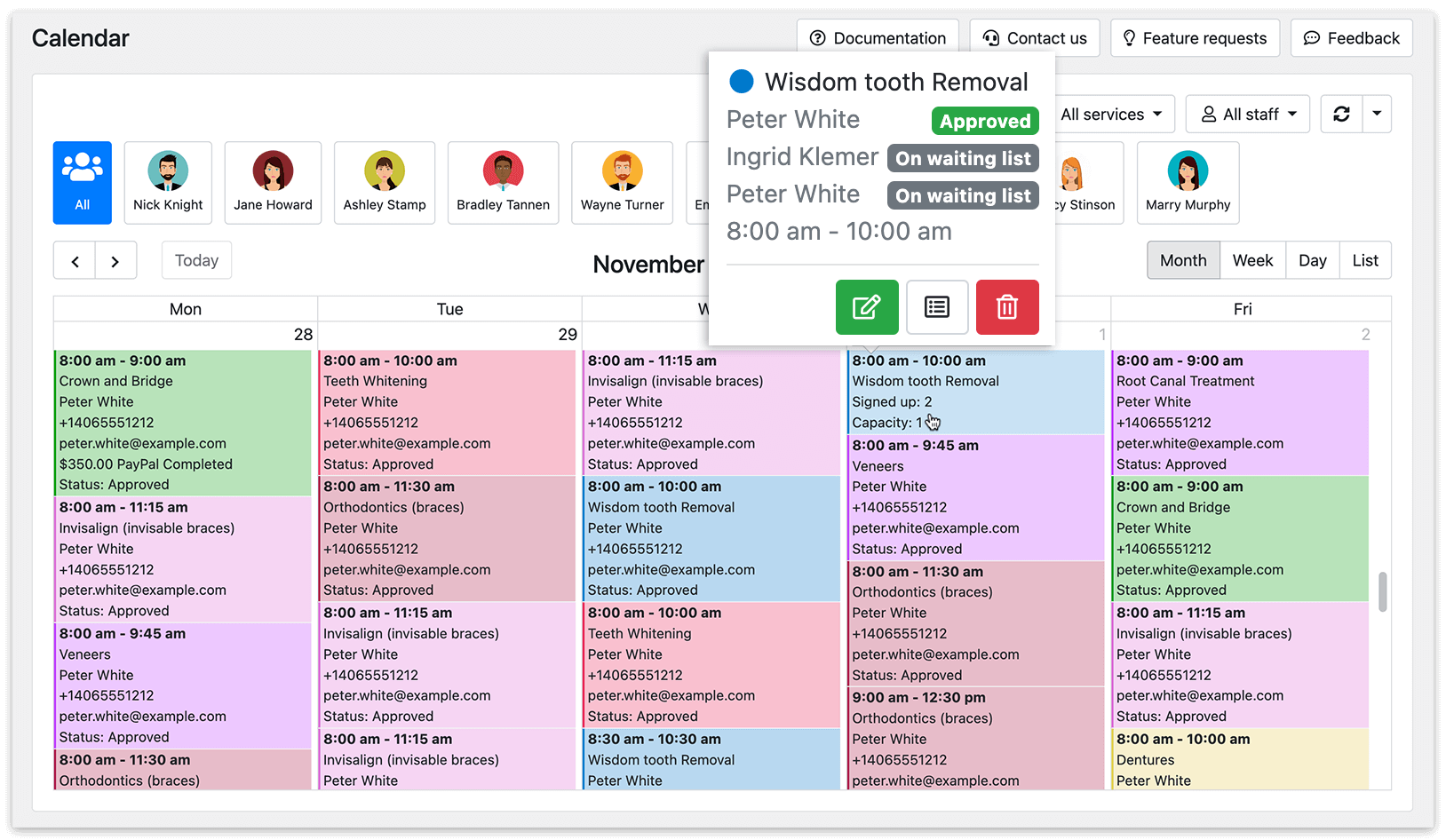Viewport: 1446px width, 840px height.
Task: Open Tuesday Orthodontics (braces) appointment
Action: click(x=447, y=538)
